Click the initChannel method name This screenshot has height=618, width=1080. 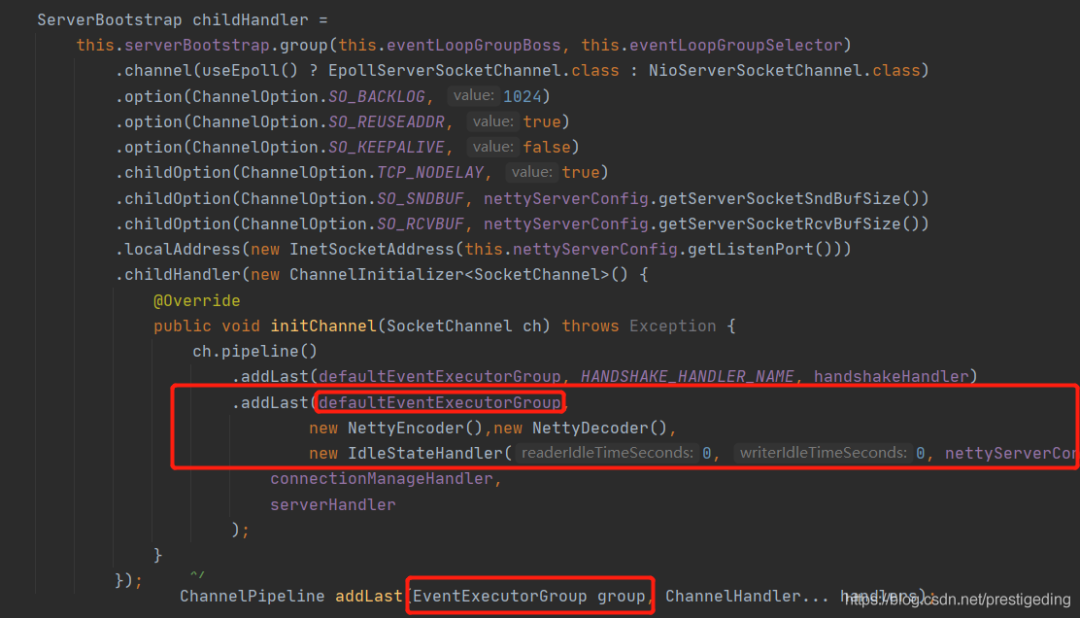click(323, 327)
